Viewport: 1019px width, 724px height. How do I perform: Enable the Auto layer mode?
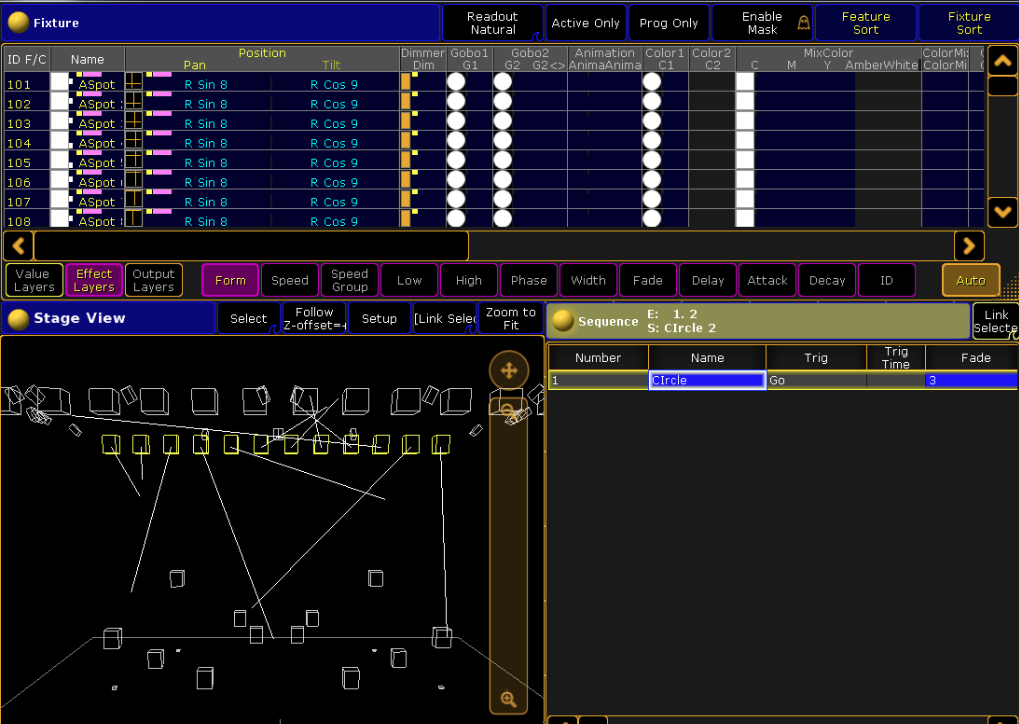[970, 281]
